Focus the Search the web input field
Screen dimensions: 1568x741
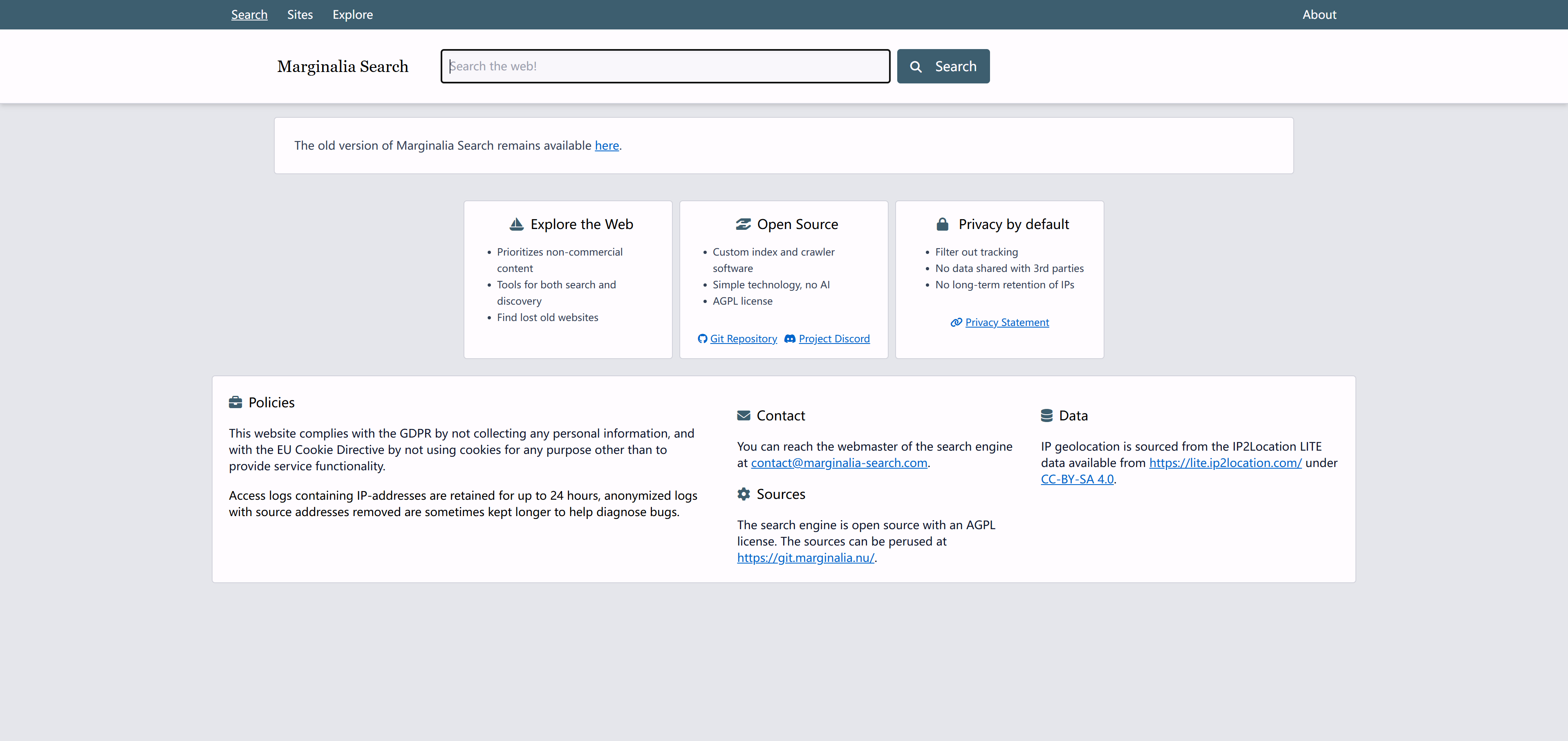pyautogui.click(x=665, y=66)
